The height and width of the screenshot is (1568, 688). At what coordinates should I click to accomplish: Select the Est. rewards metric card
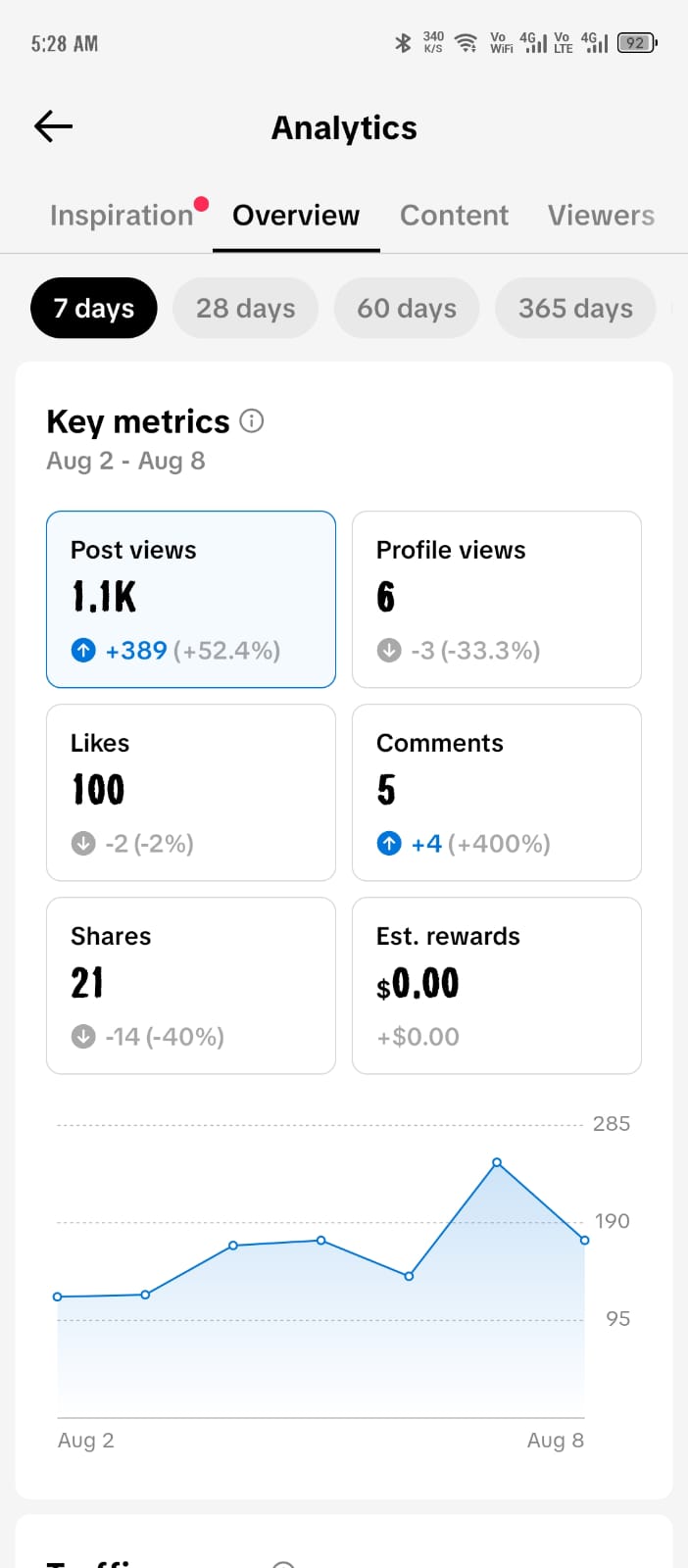[x=497, y=985]
